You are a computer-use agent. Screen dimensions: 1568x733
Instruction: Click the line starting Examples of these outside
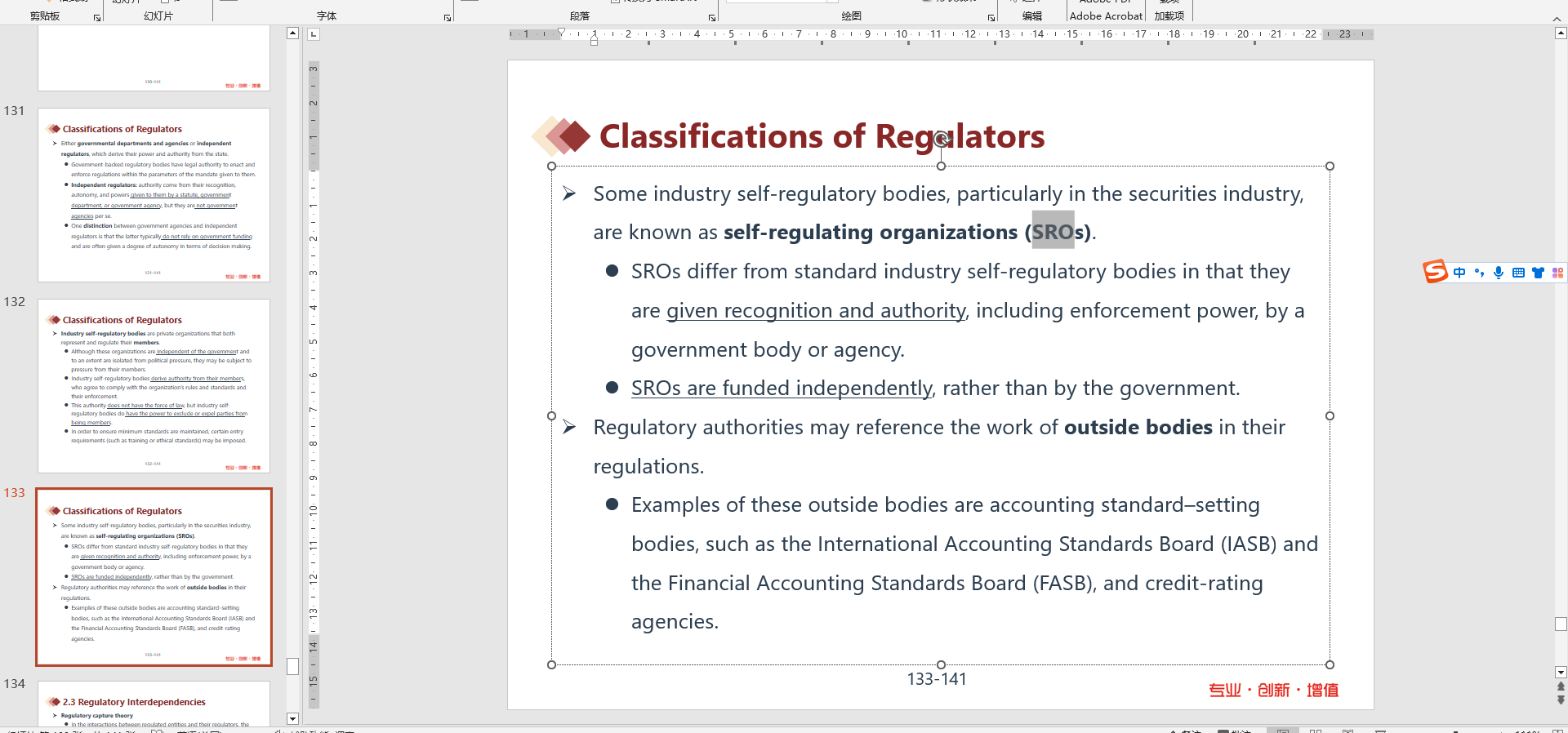click(946, 505)
